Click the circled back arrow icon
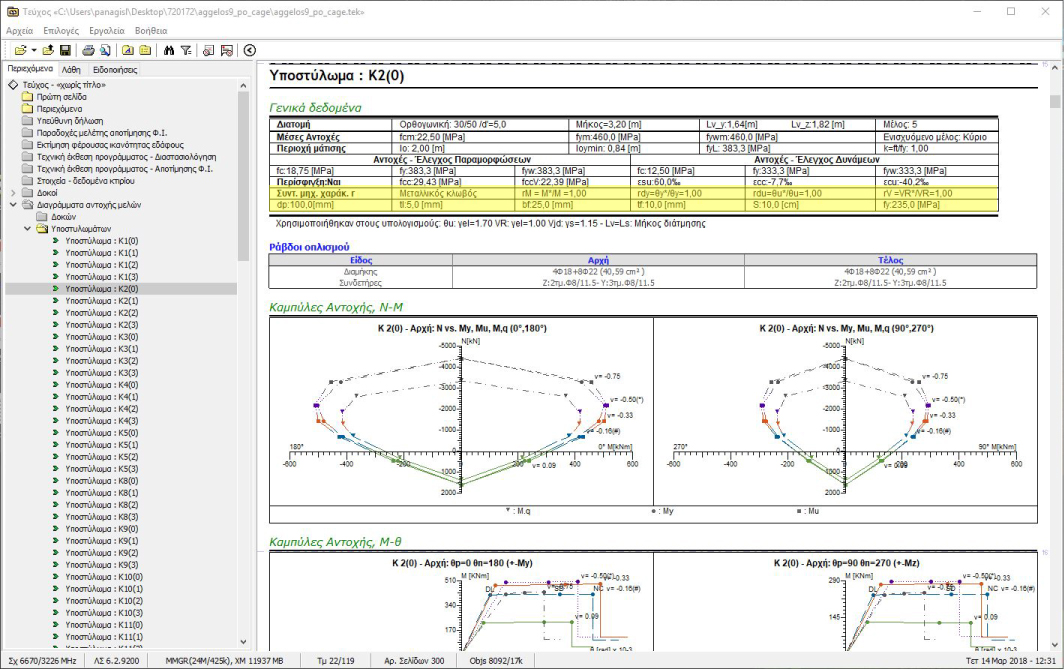Image resolution: width=1064 pixels, height=669 pixels. click(249, 50)
